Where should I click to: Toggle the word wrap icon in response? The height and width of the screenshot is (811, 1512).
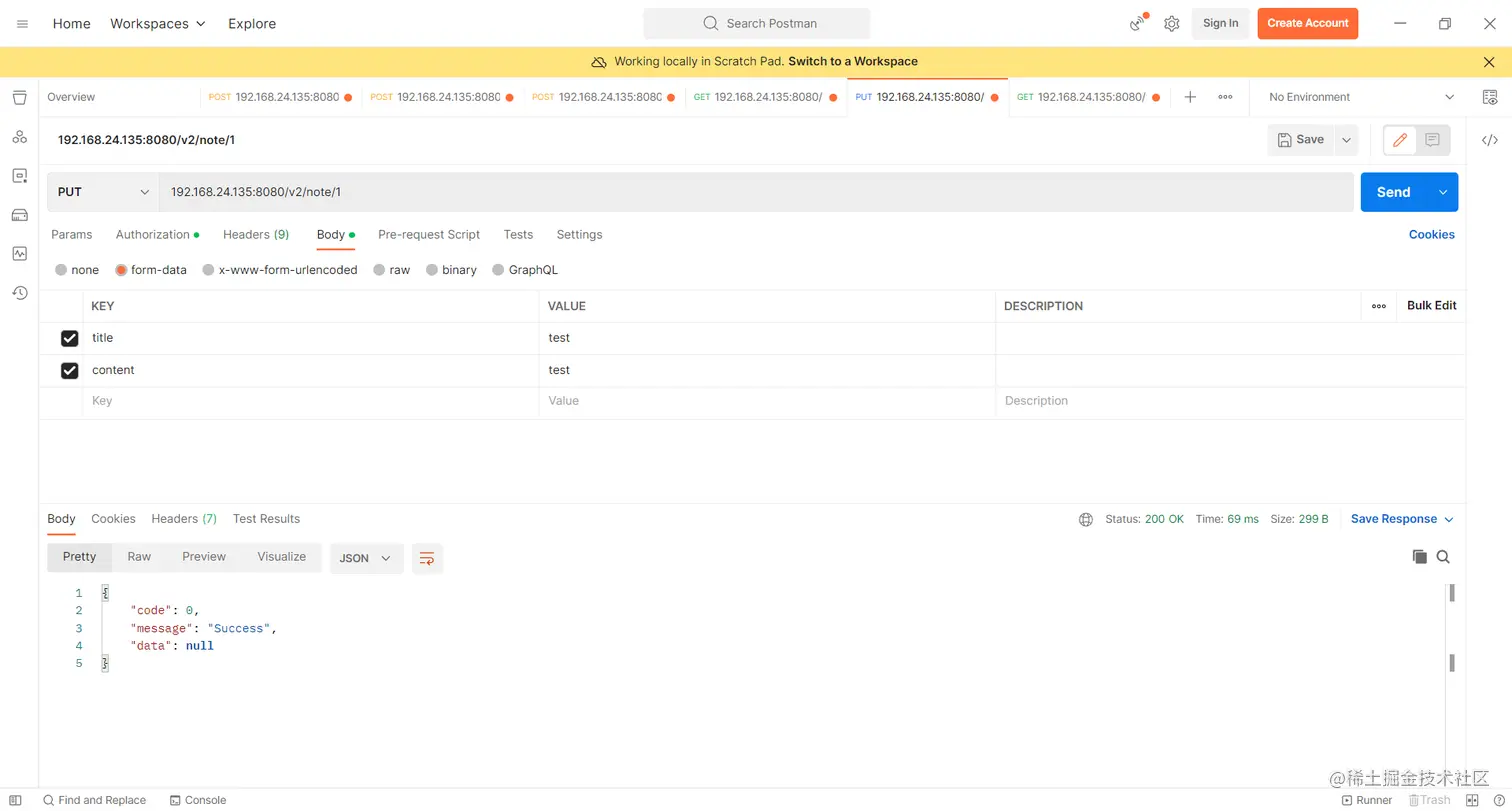427,558
